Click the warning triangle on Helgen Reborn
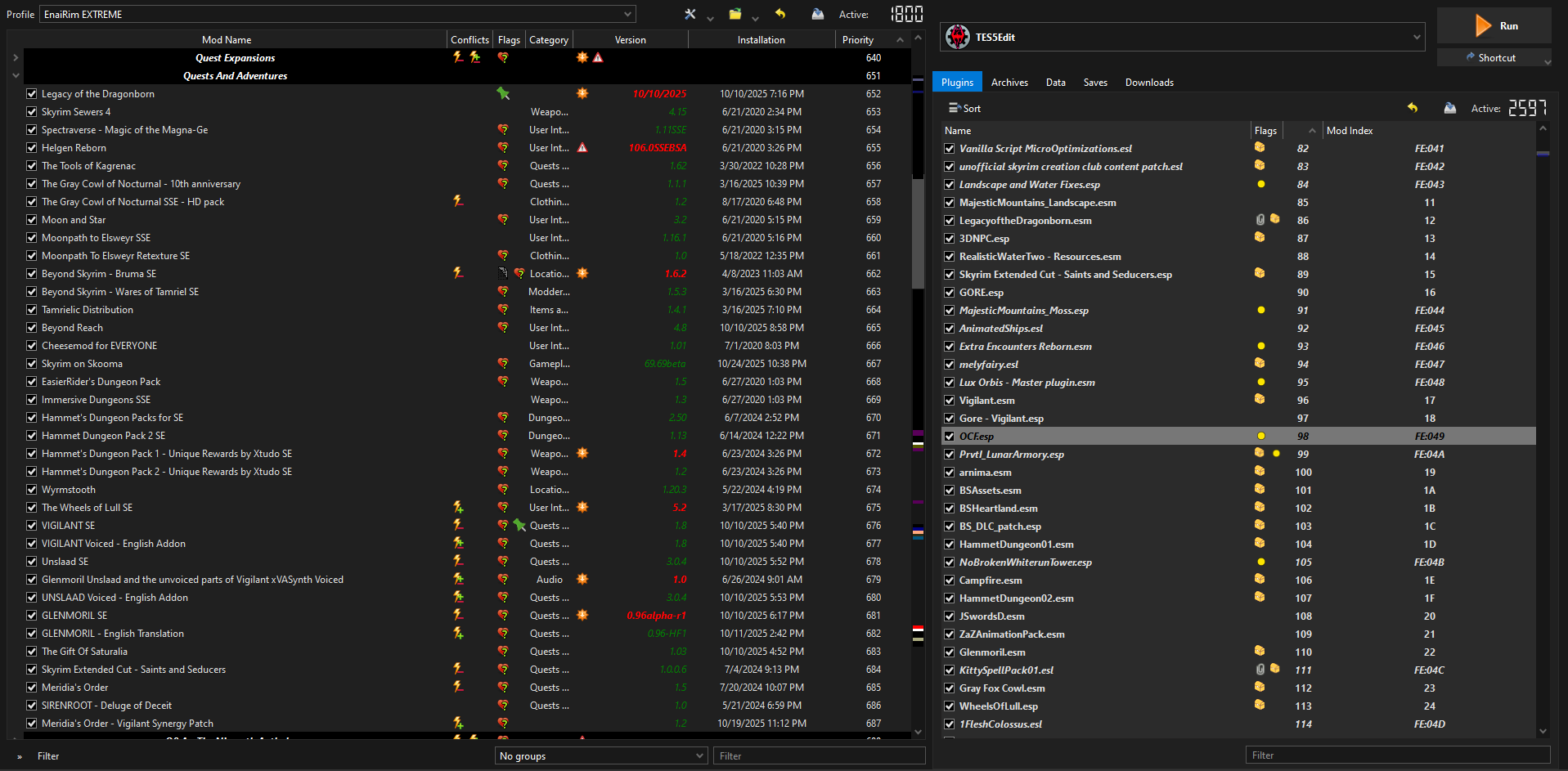The image size is (1568, 771). coord(582,148)
